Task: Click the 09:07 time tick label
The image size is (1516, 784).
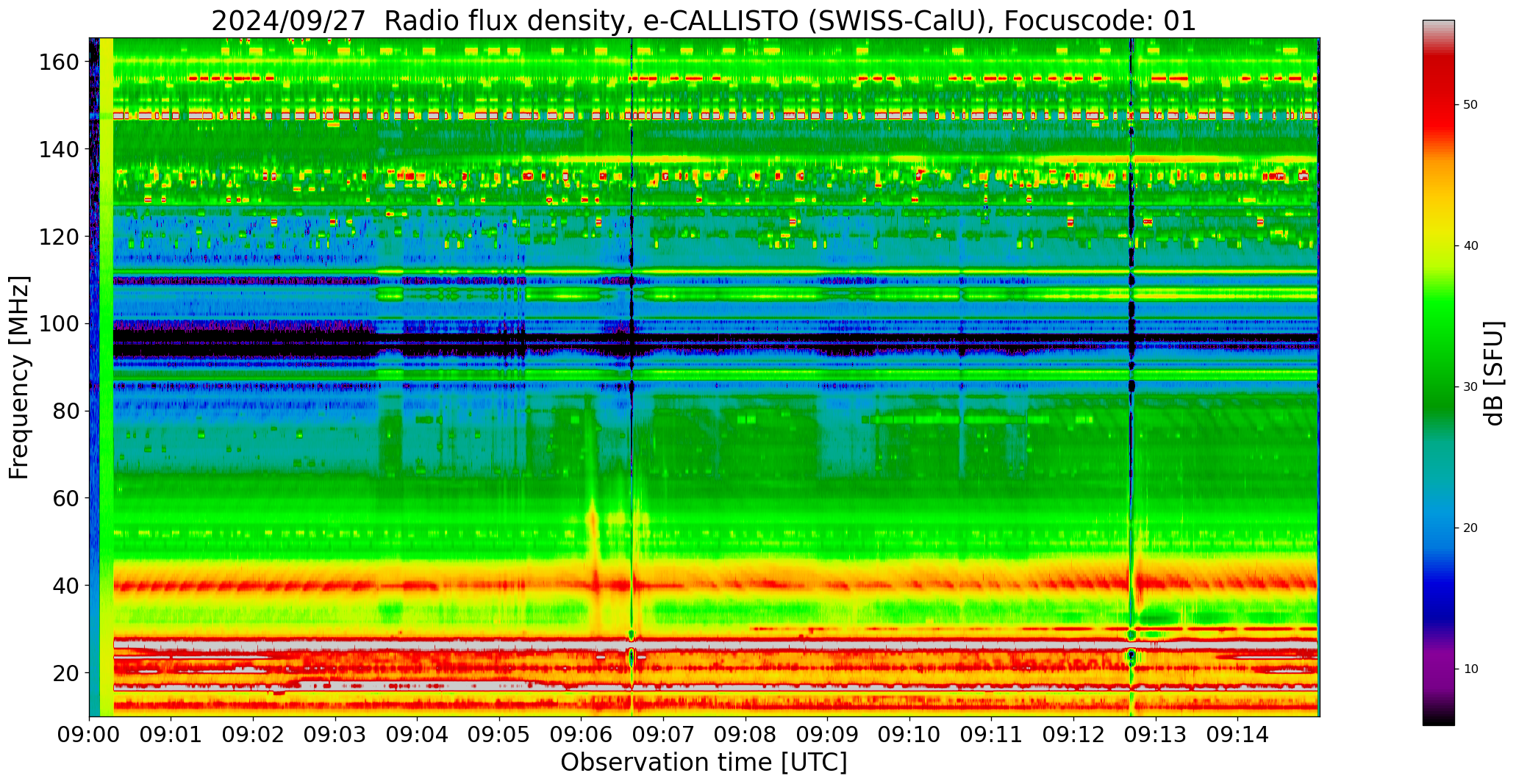Action: click(x=663, y=733)
